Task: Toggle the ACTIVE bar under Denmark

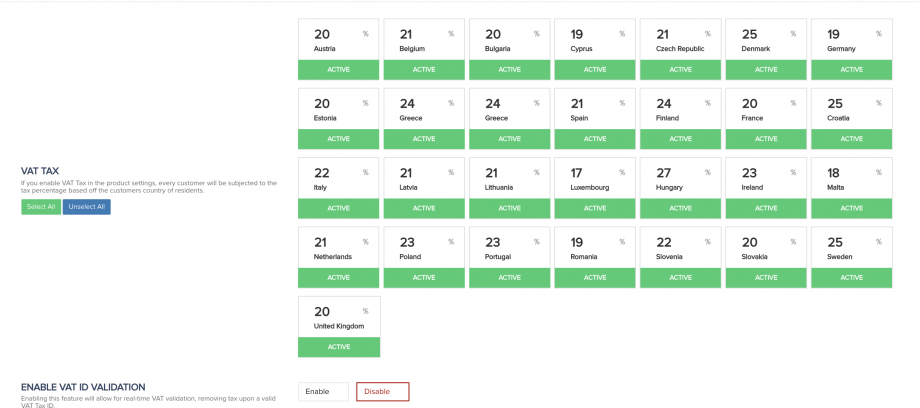Action: pos(766,70)
